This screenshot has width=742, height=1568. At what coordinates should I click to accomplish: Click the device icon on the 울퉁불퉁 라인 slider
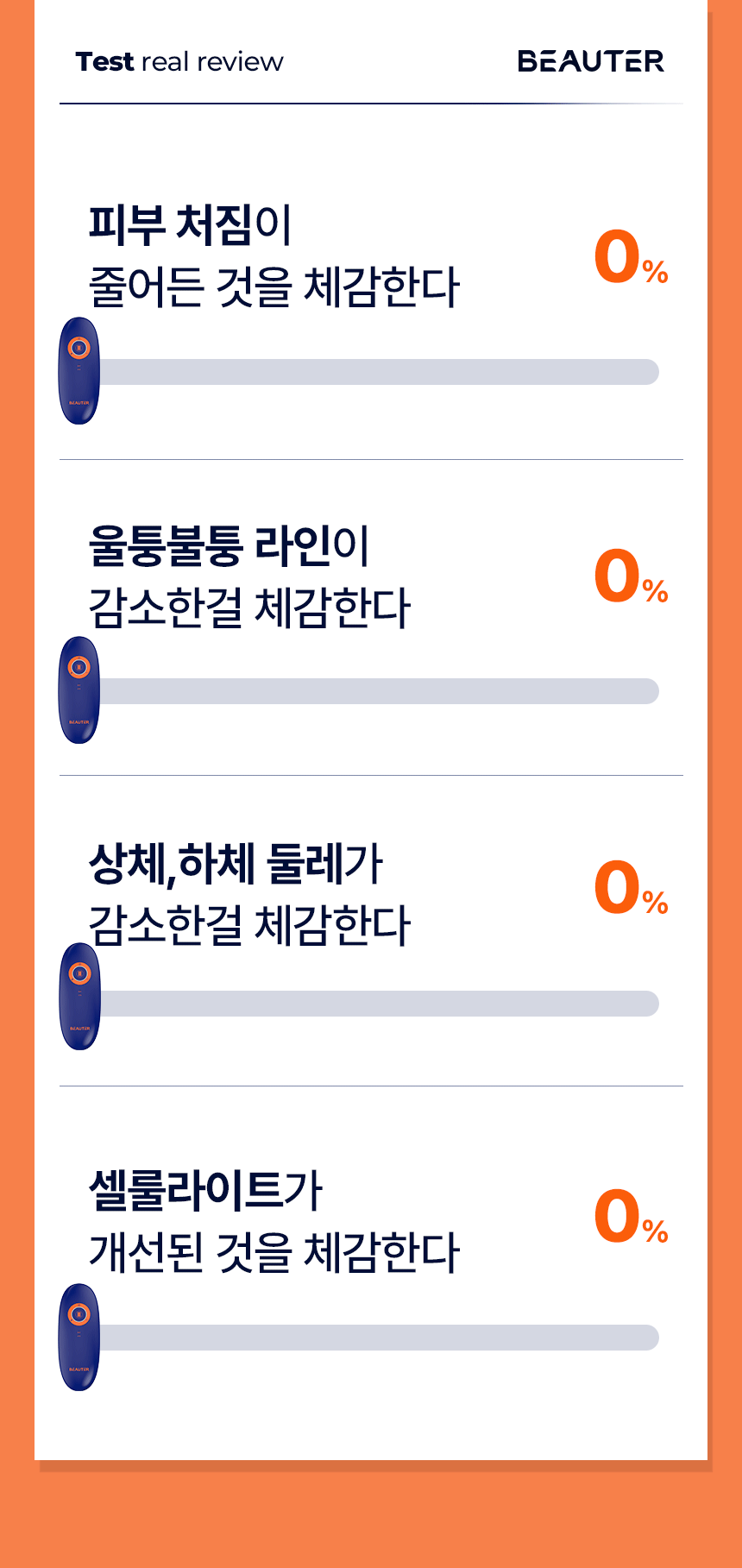(79, 690)
